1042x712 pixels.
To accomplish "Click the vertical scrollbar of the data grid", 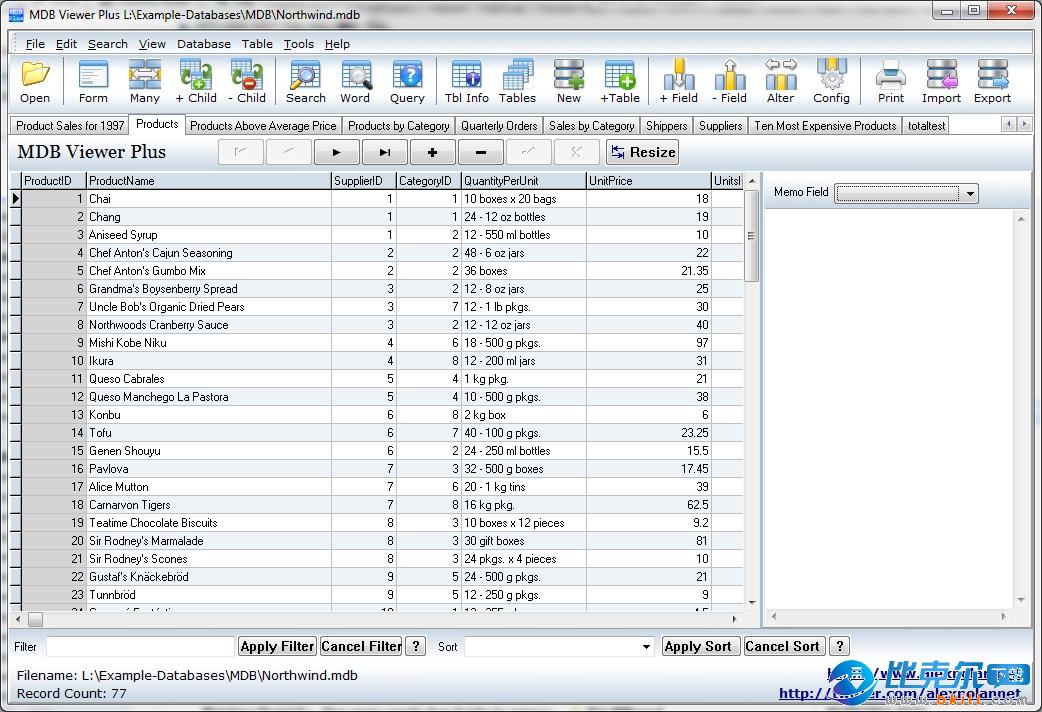I will [752, 400].
